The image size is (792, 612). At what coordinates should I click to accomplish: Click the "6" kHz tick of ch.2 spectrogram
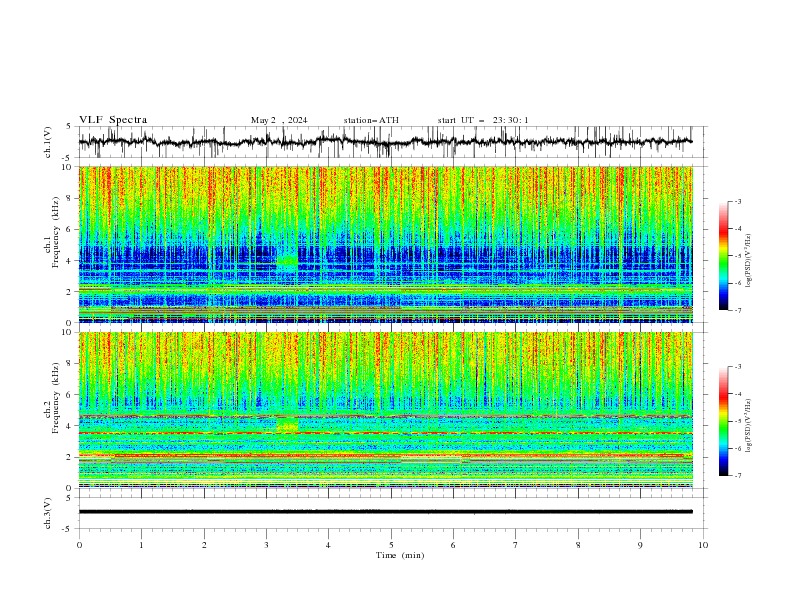(70, 395)
